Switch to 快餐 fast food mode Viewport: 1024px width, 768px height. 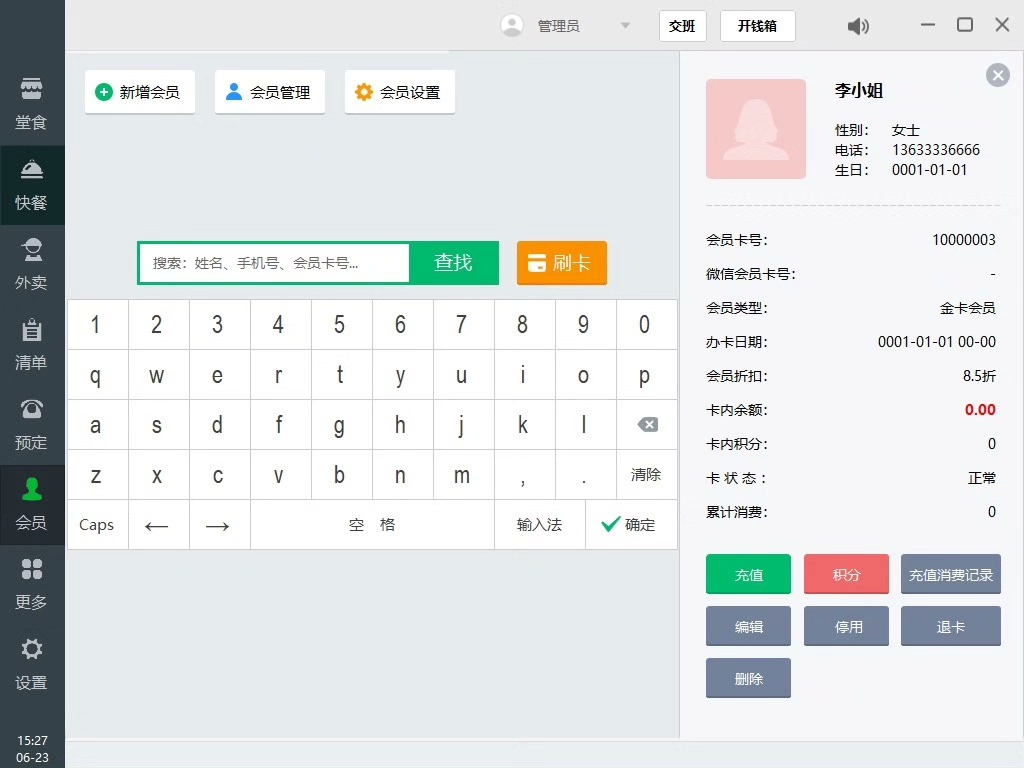[x=32, y=185]
